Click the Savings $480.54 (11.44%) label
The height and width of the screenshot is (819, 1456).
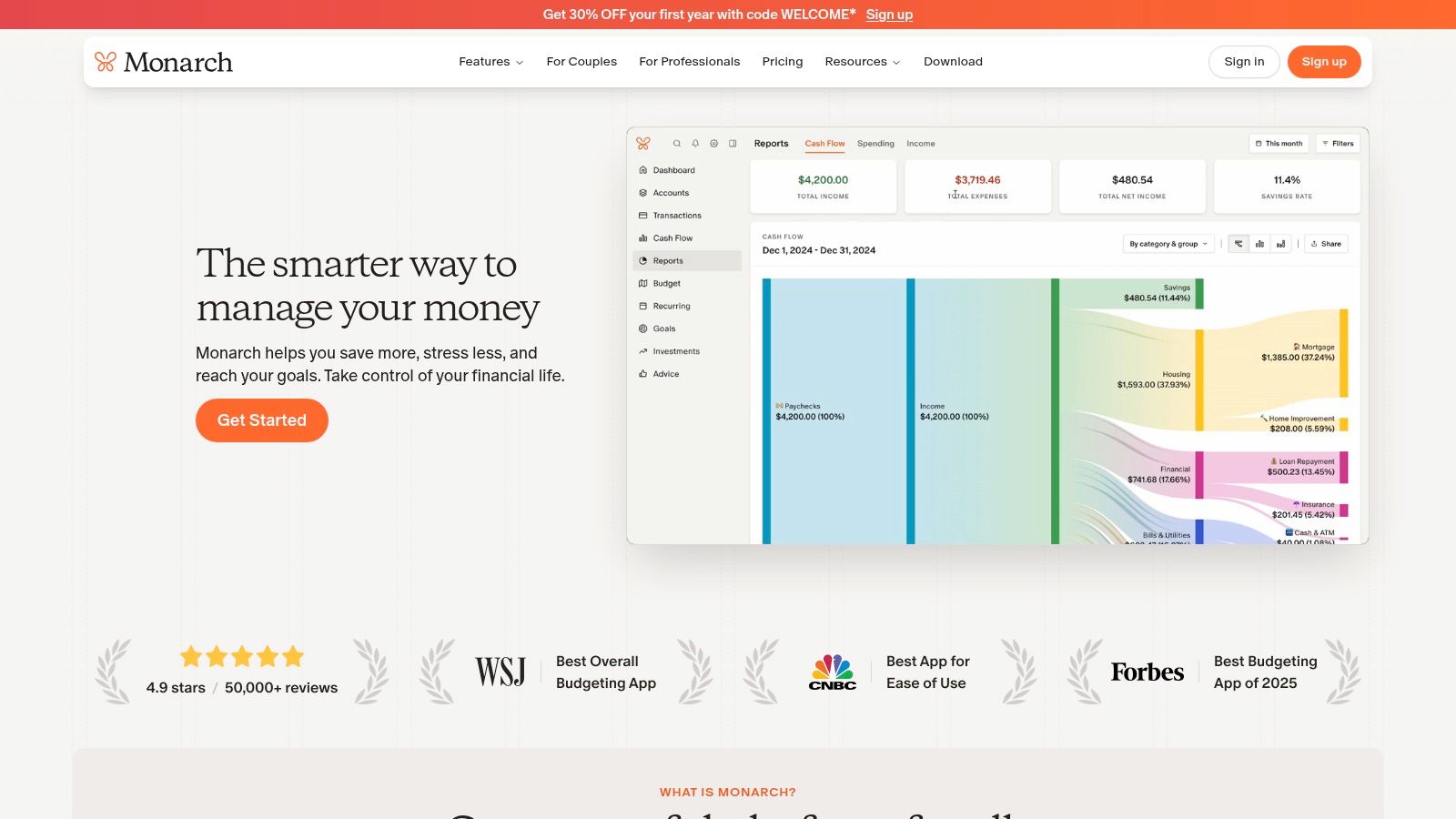[1157, 293]
